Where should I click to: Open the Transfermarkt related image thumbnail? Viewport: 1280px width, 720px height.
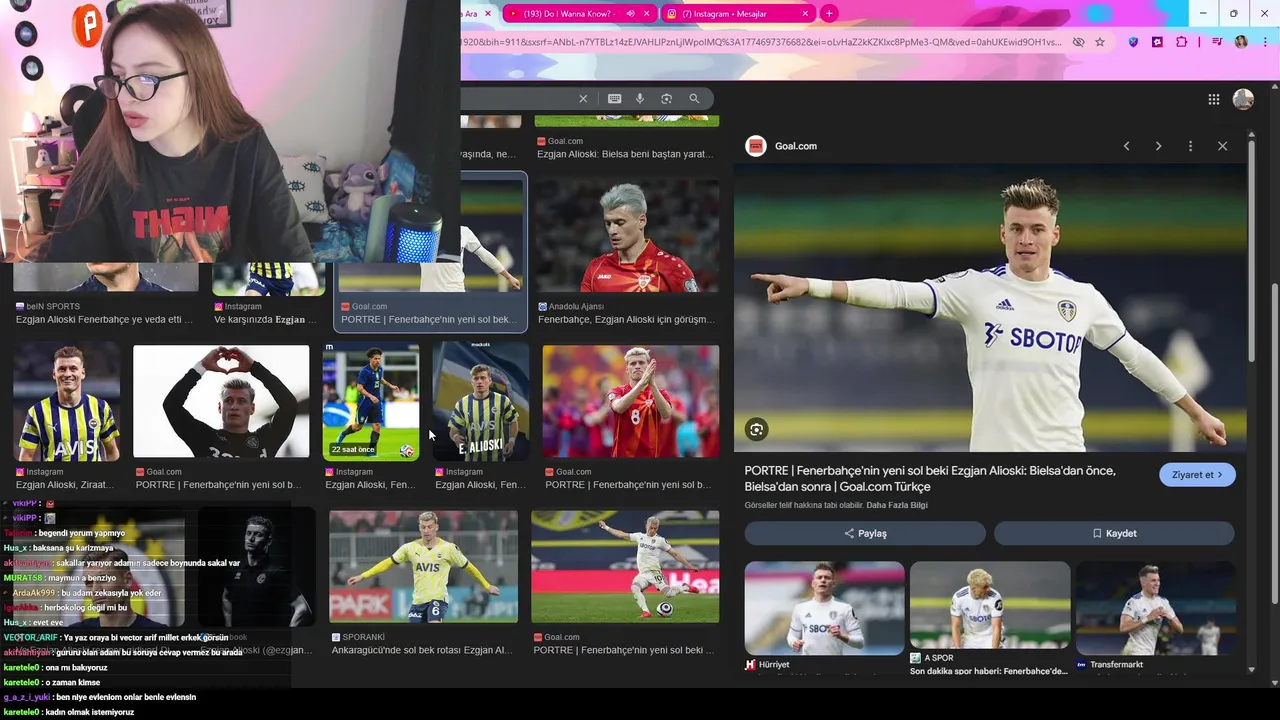pyautogui.click(x=1155, y=608)
